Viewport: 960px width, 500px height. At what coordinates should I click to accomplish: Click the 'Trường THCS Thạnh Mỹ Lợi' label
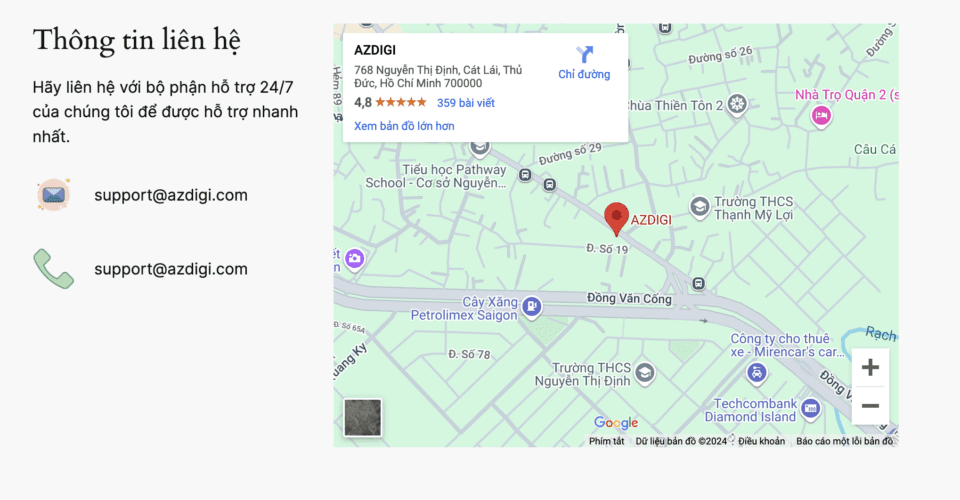click(x=754, y=208)
